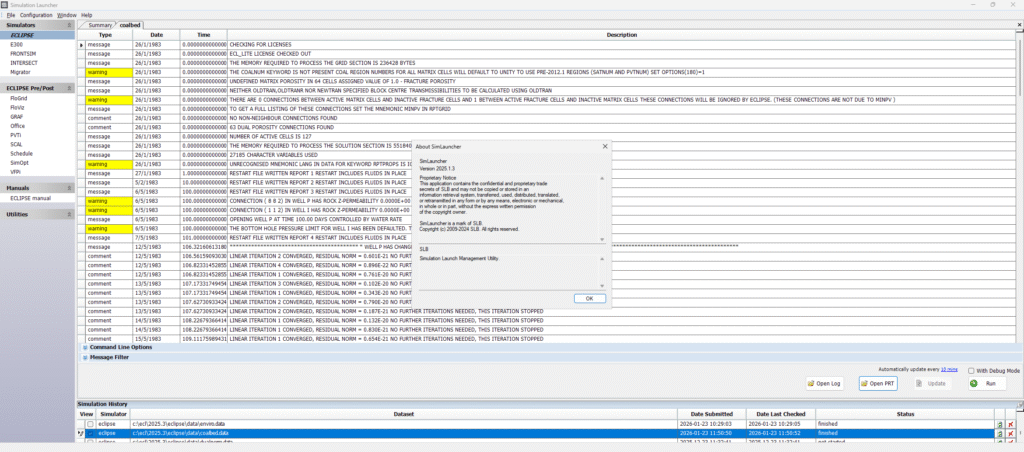Switch to the Summary tab

(100, 24)
